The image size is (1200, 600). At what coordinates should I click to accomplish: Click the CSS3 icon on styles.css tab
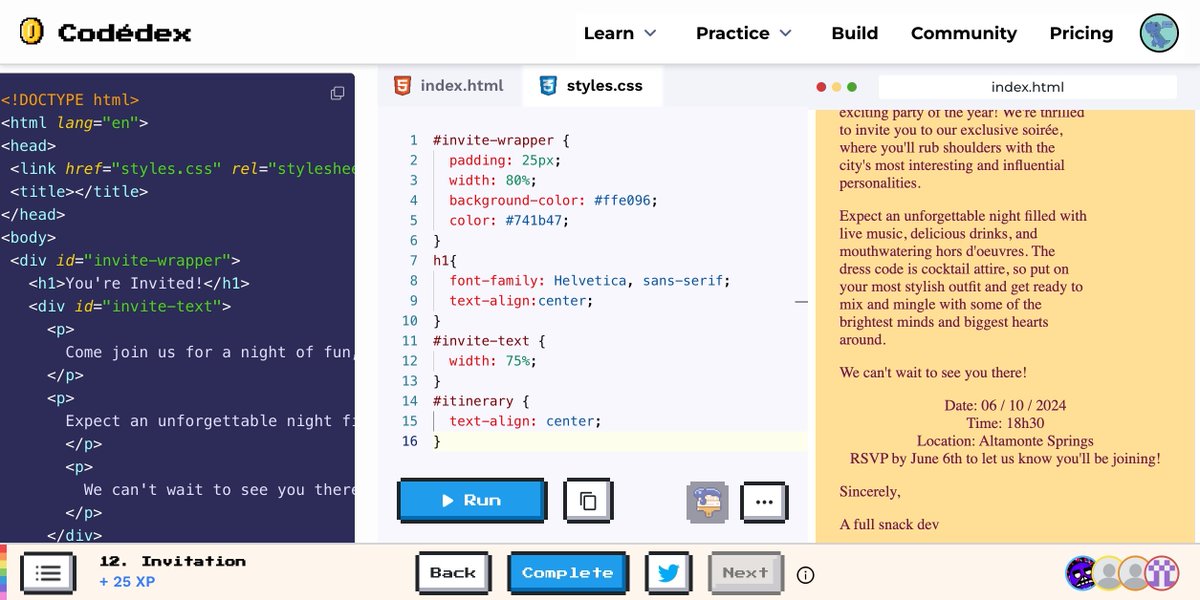tap(548, 86)
